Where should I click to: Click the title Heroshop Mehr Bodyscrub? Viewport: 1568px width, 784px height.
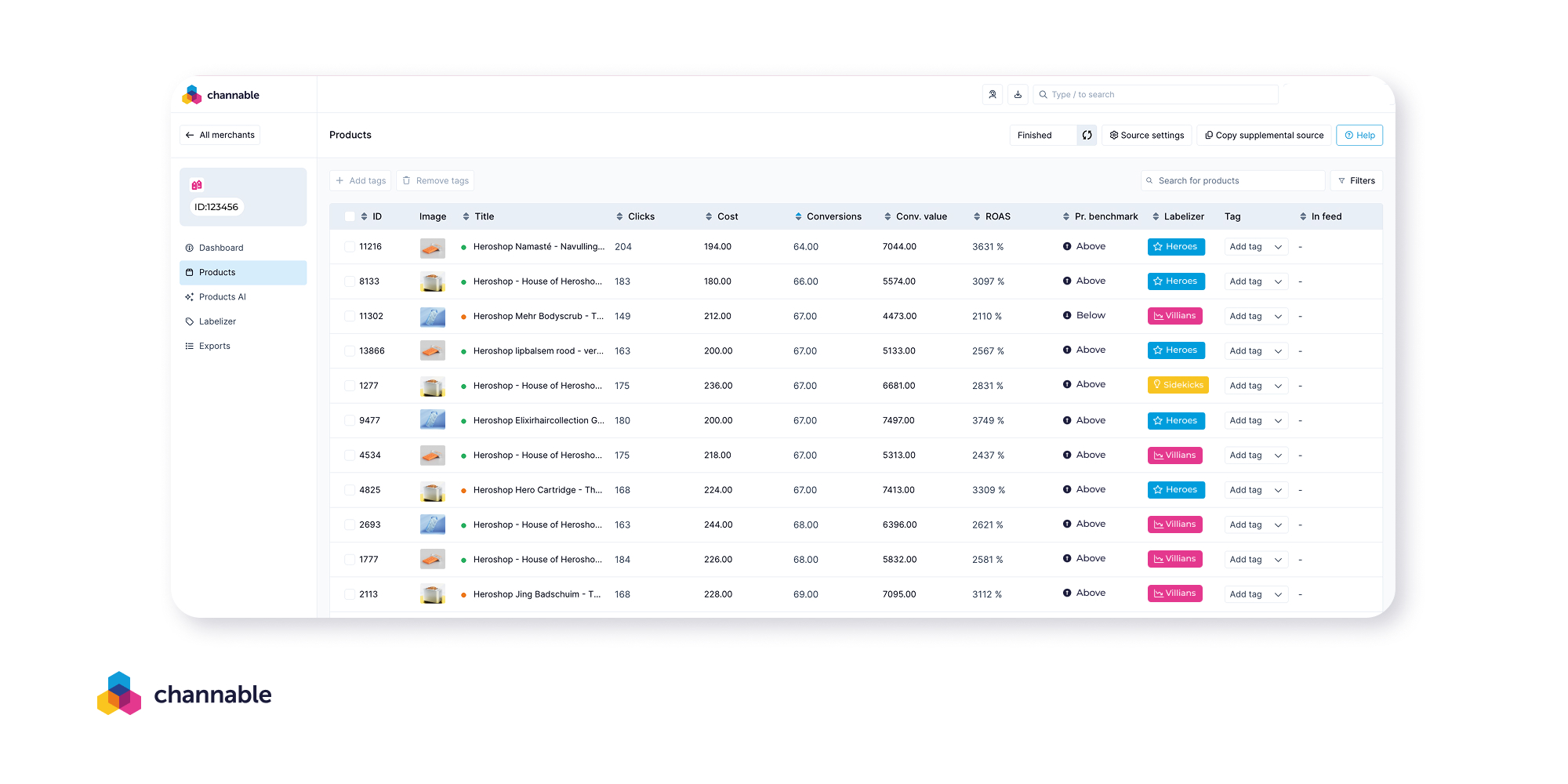click(539, 316)
